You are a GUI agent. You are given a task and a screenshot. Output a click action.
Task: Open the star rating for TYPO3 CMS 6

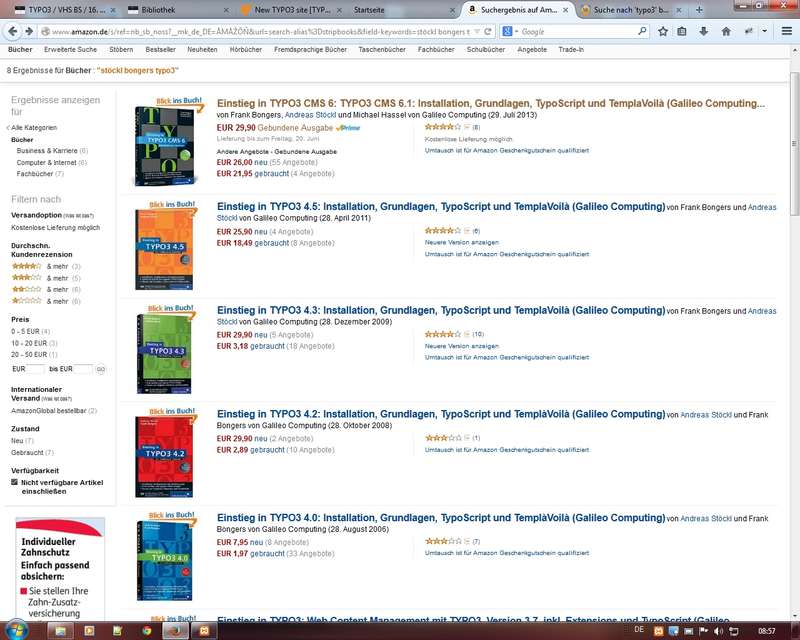tap(443, 127)
